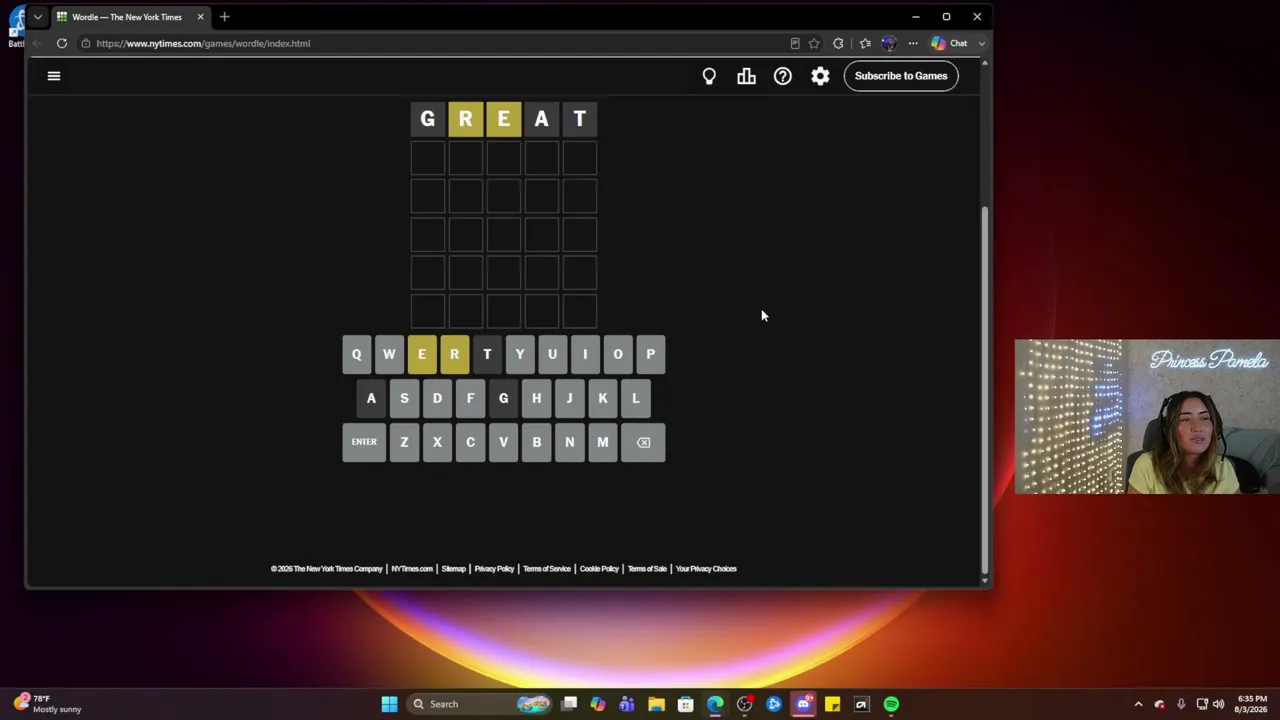Open the Terms of Service footer link
The width and height of the screenshot is (1280, 720).
coord(547,569)
